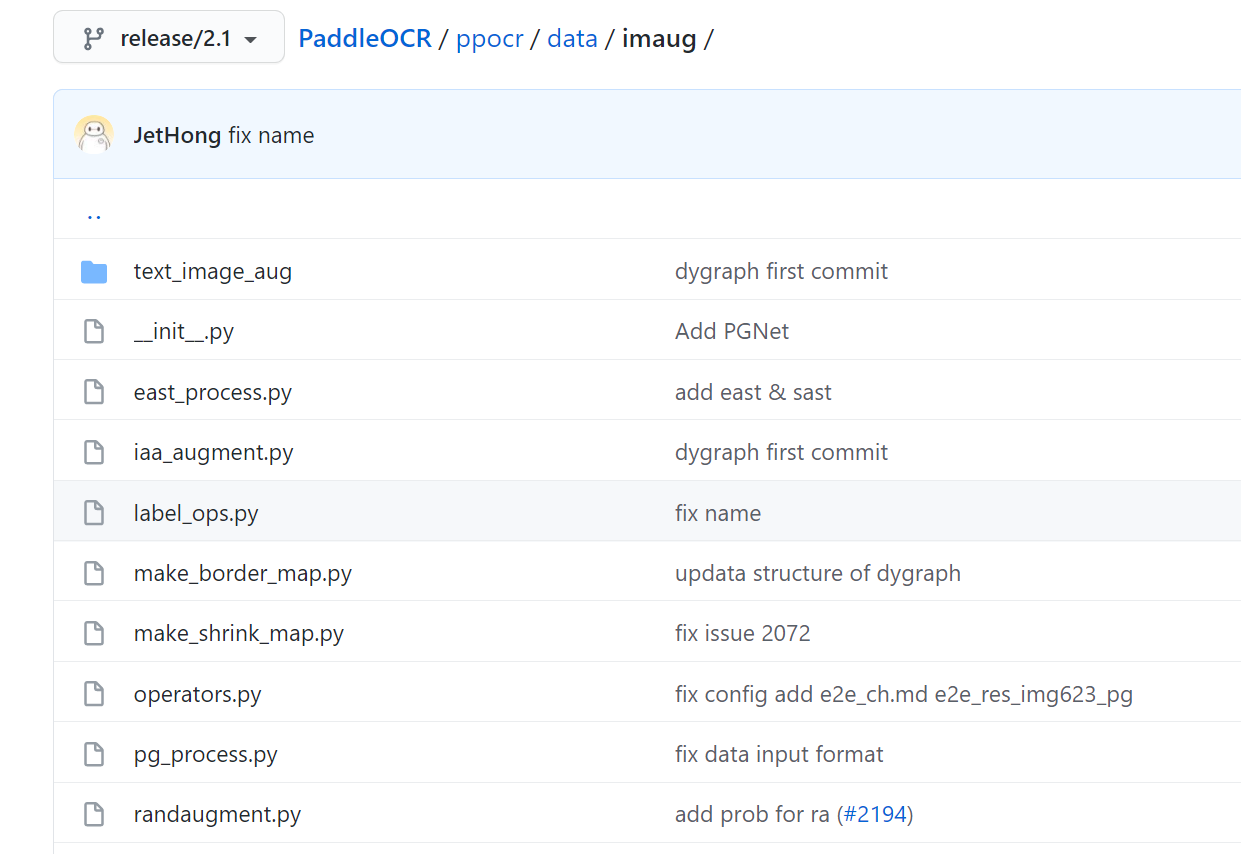Open the text_image_aug folder icon
The image size is (1241, 854).
point(93,270)
